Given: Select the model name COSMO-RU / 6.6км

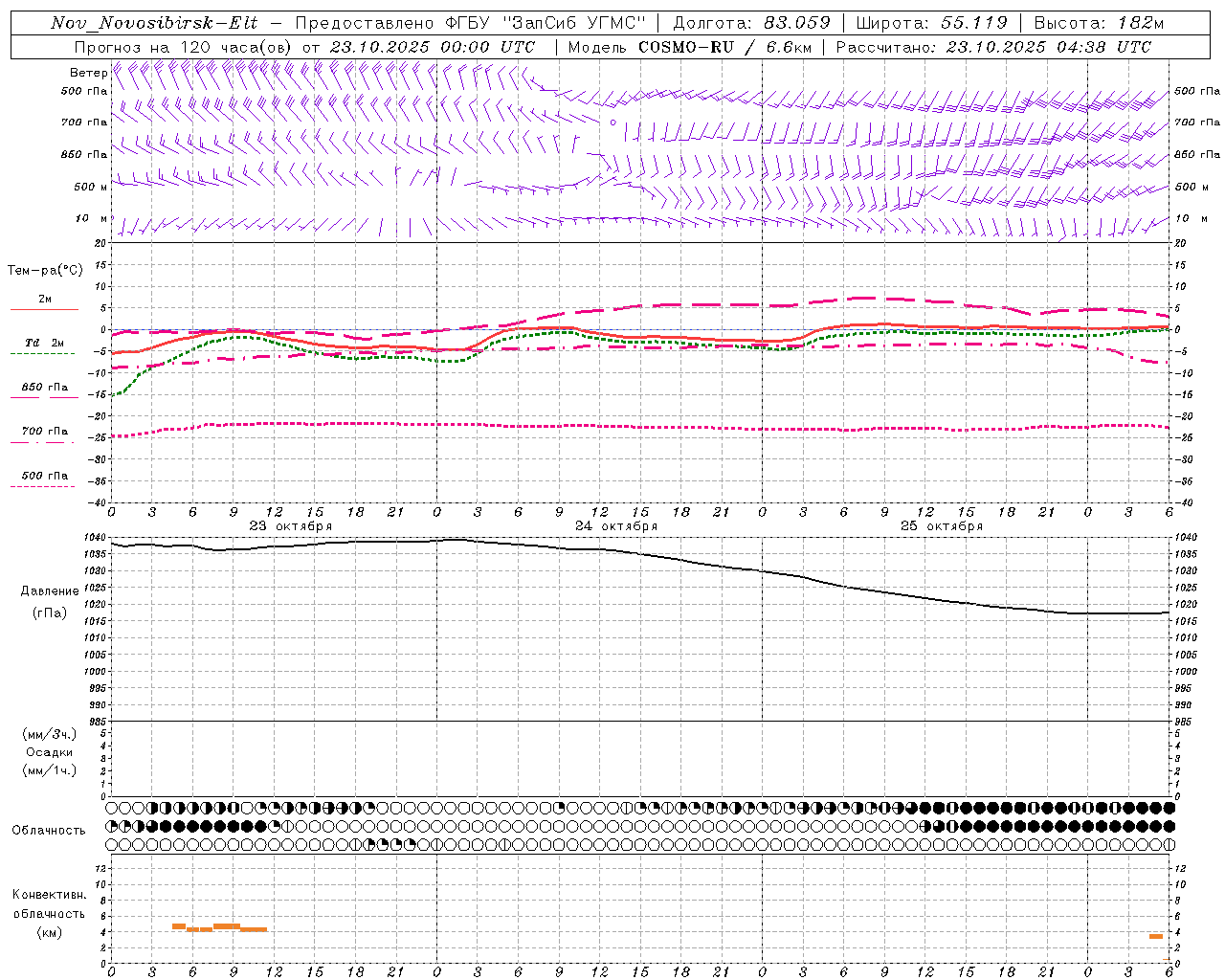Looking at the screenshot, I should click(726, 47).
